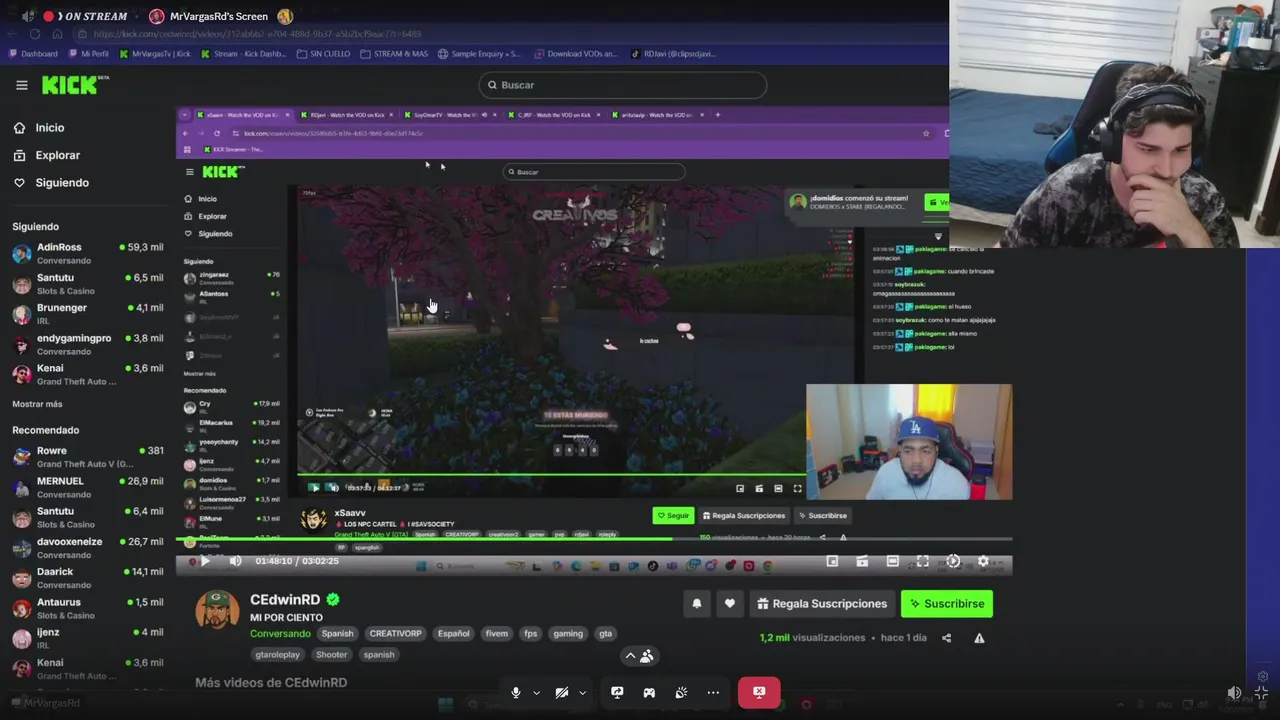Open RDJavi TikTok bookmark
The image size is (1280, 720).
tap(672, 54)
